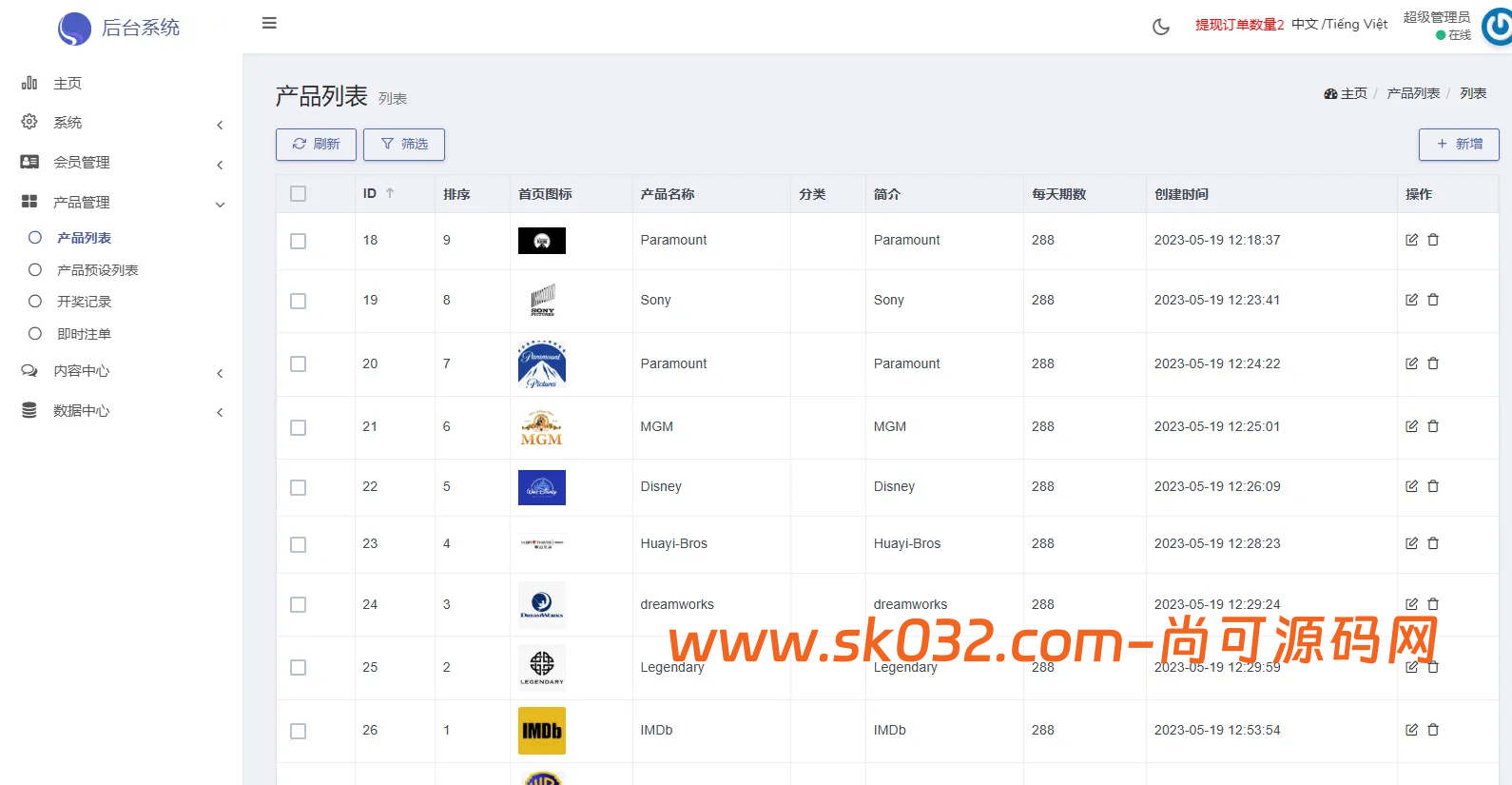1512x785 pixels.
Task: Click the 后台系统 title text
Action: (x=141, y=28)
